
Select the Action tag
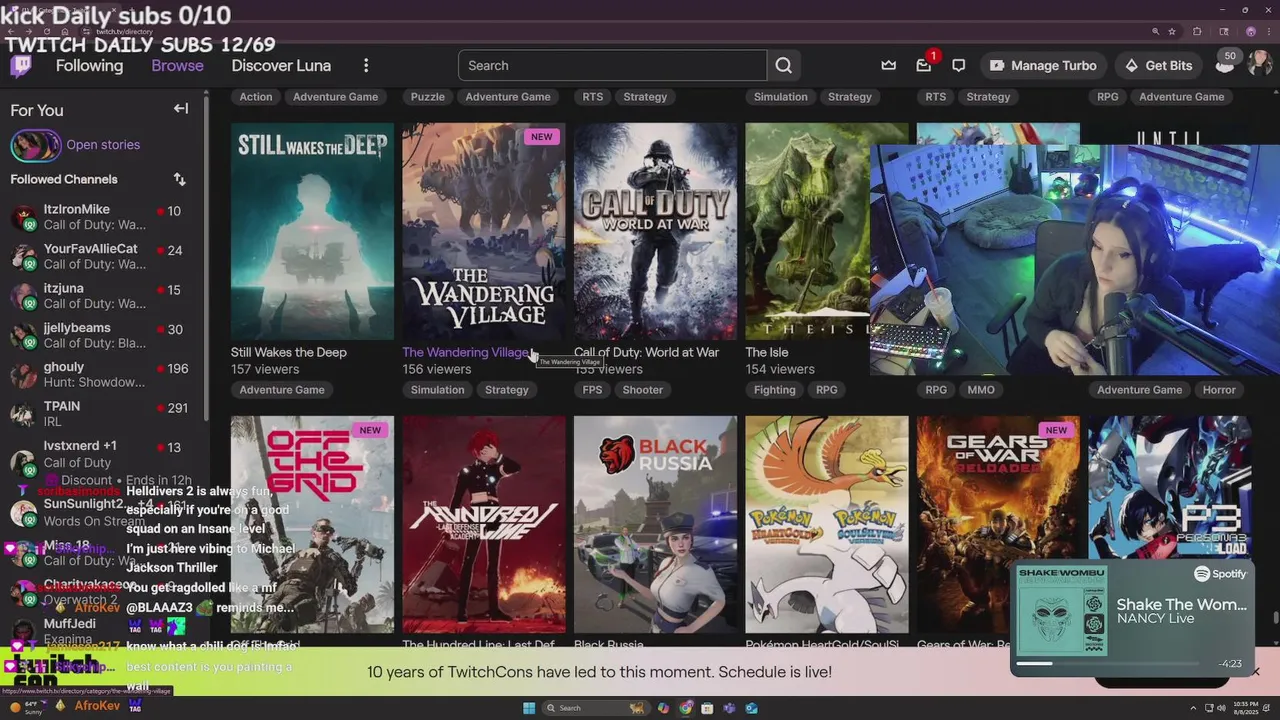pos(256,97)
